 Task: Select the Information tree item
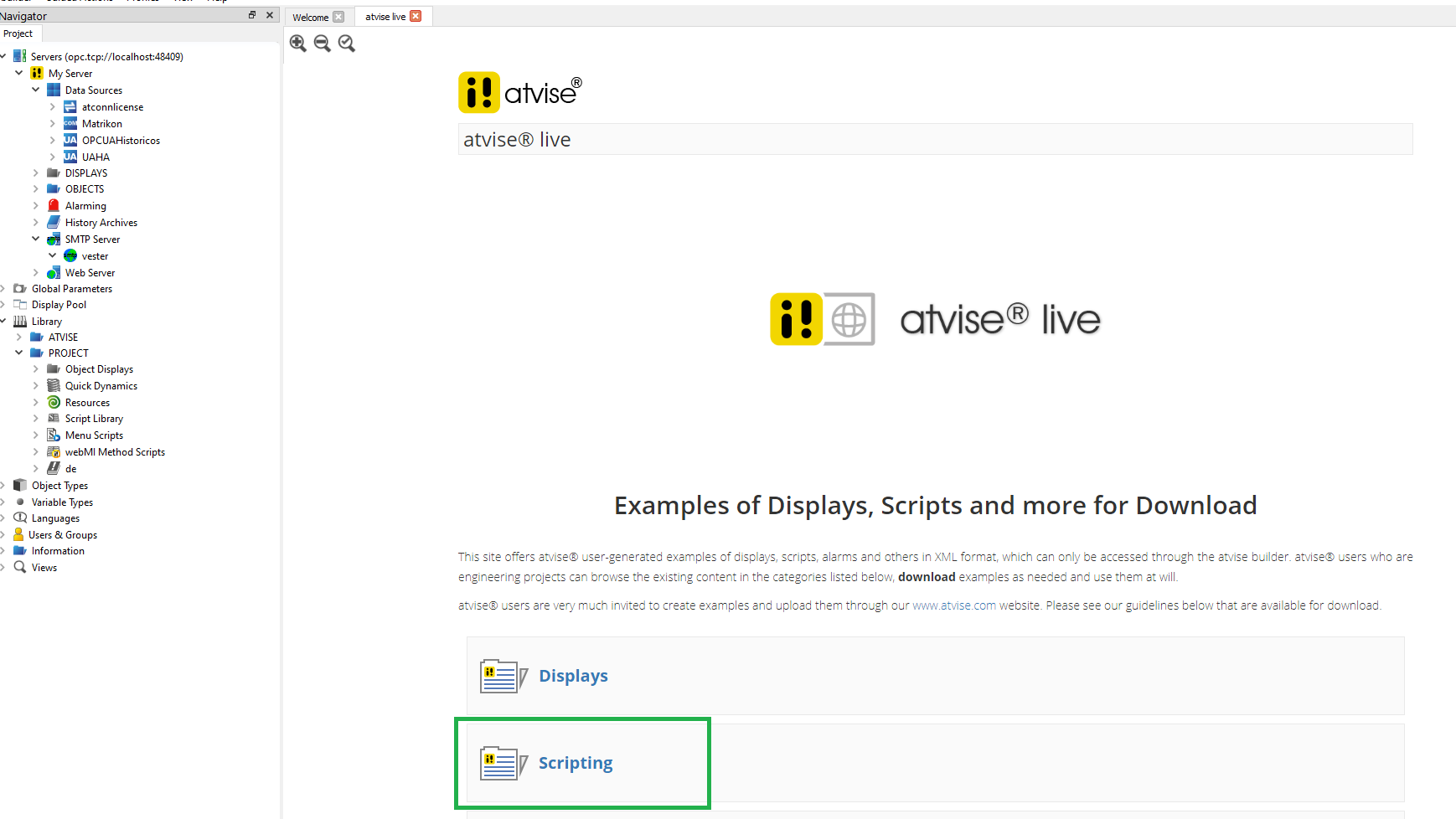[58, 551]
